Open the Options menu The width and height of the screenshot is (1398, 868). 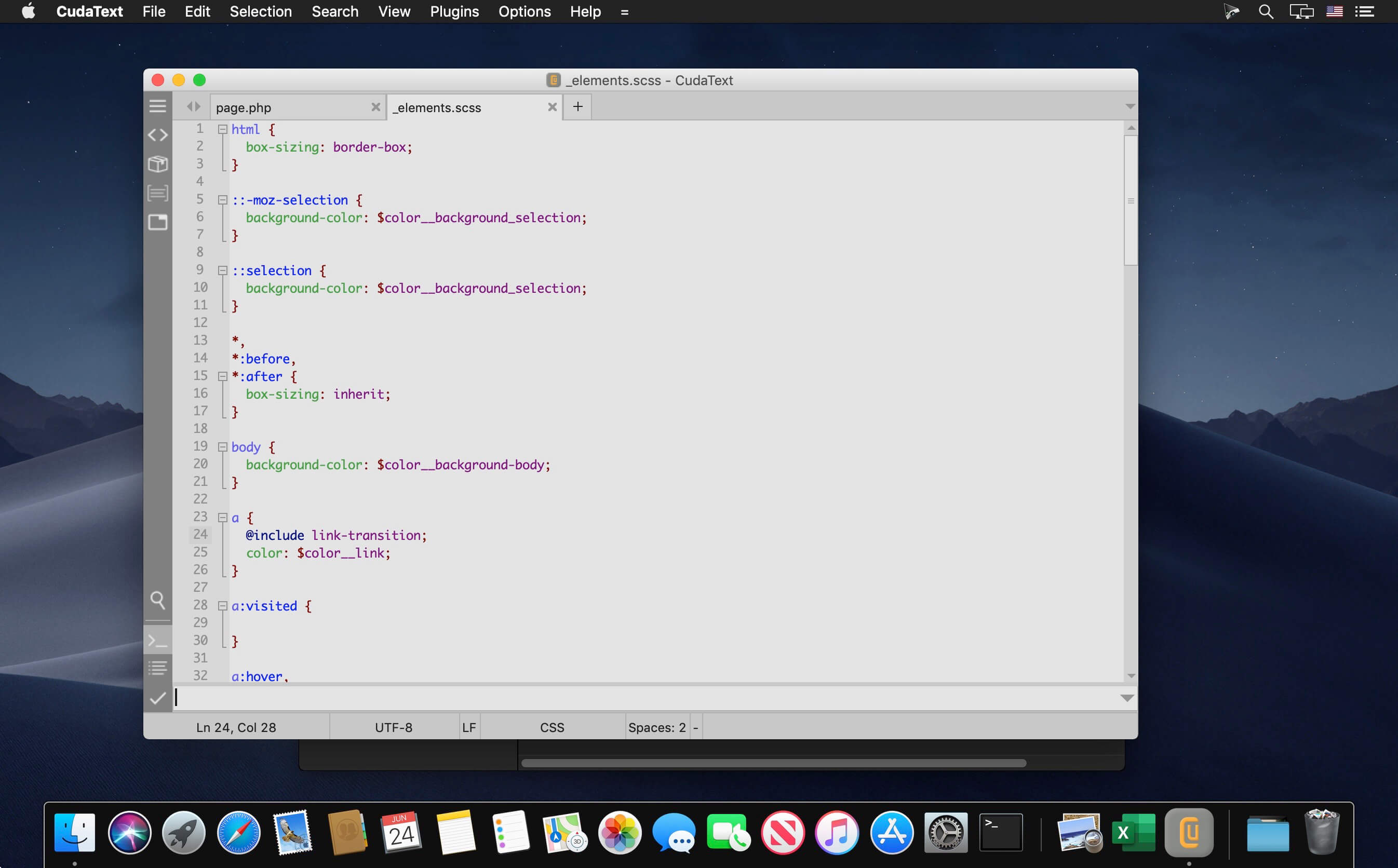pyautogui.click(x=524, y=11)
